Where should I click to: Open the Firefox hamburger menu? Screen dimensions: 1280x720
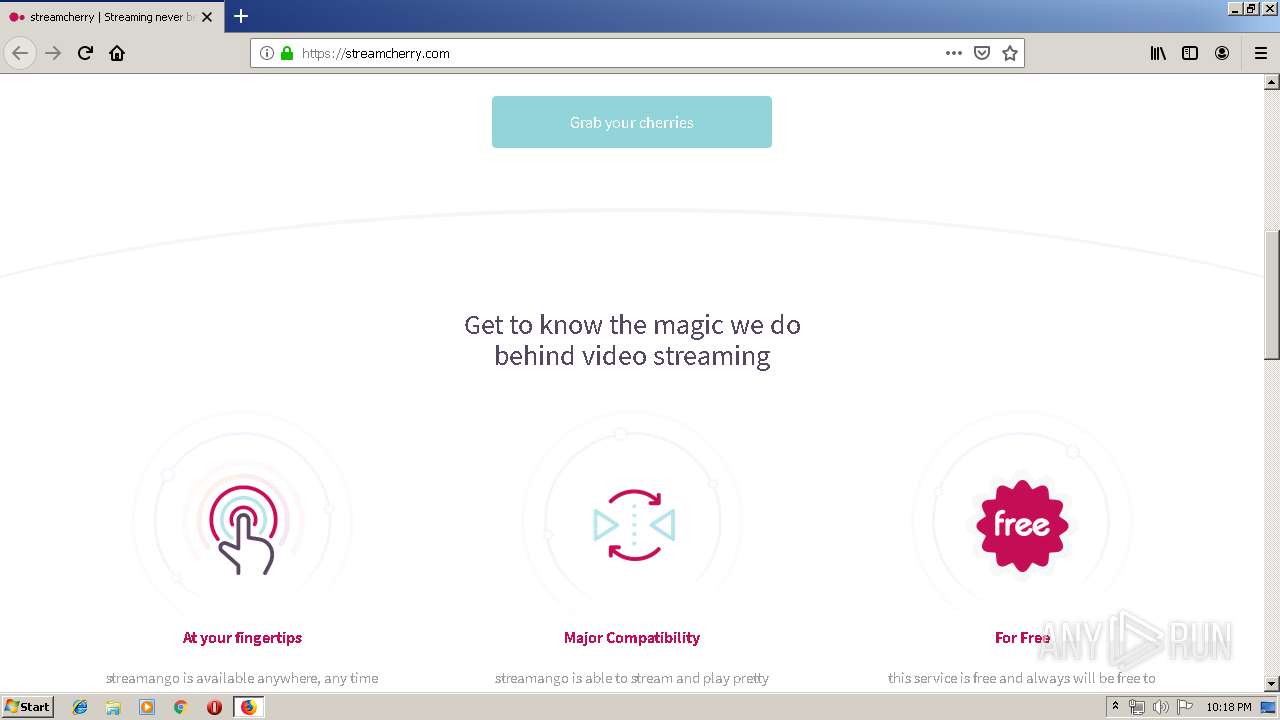point(1261,53)
